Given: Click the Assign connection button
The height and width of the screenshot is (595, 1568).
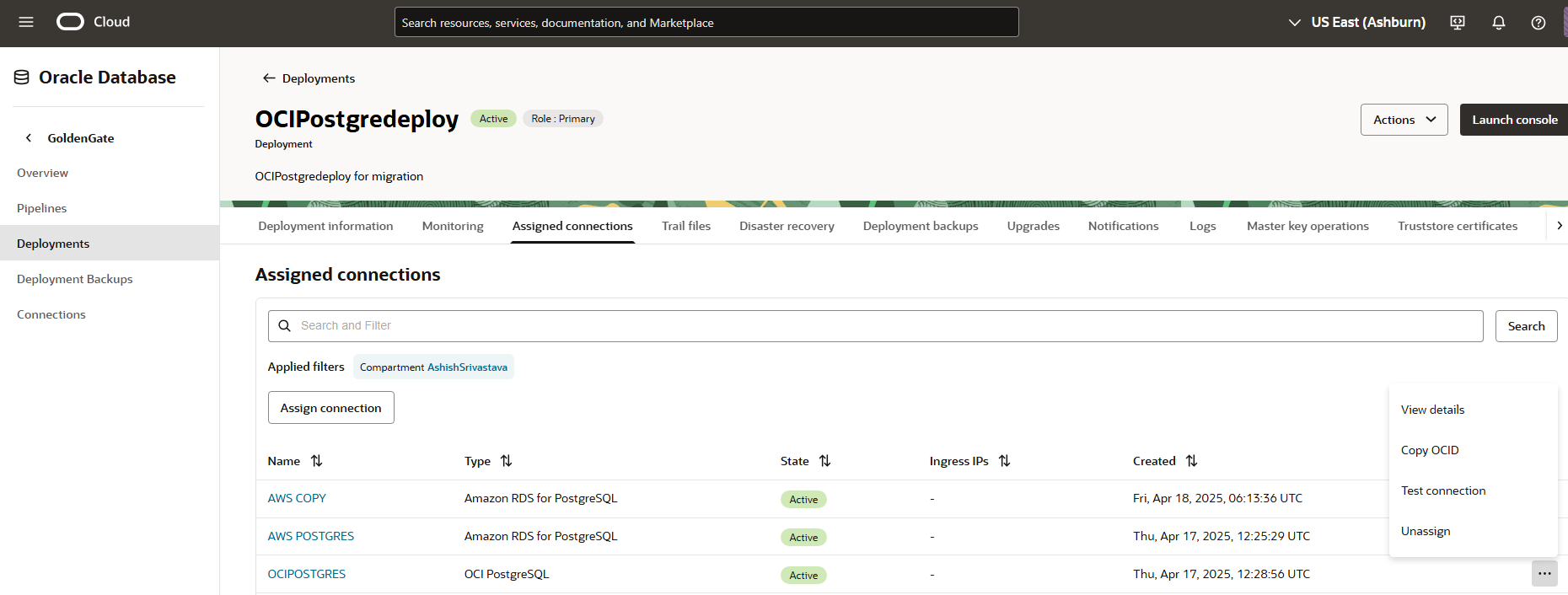Looking at the screenshot, I should click(330, 408).
